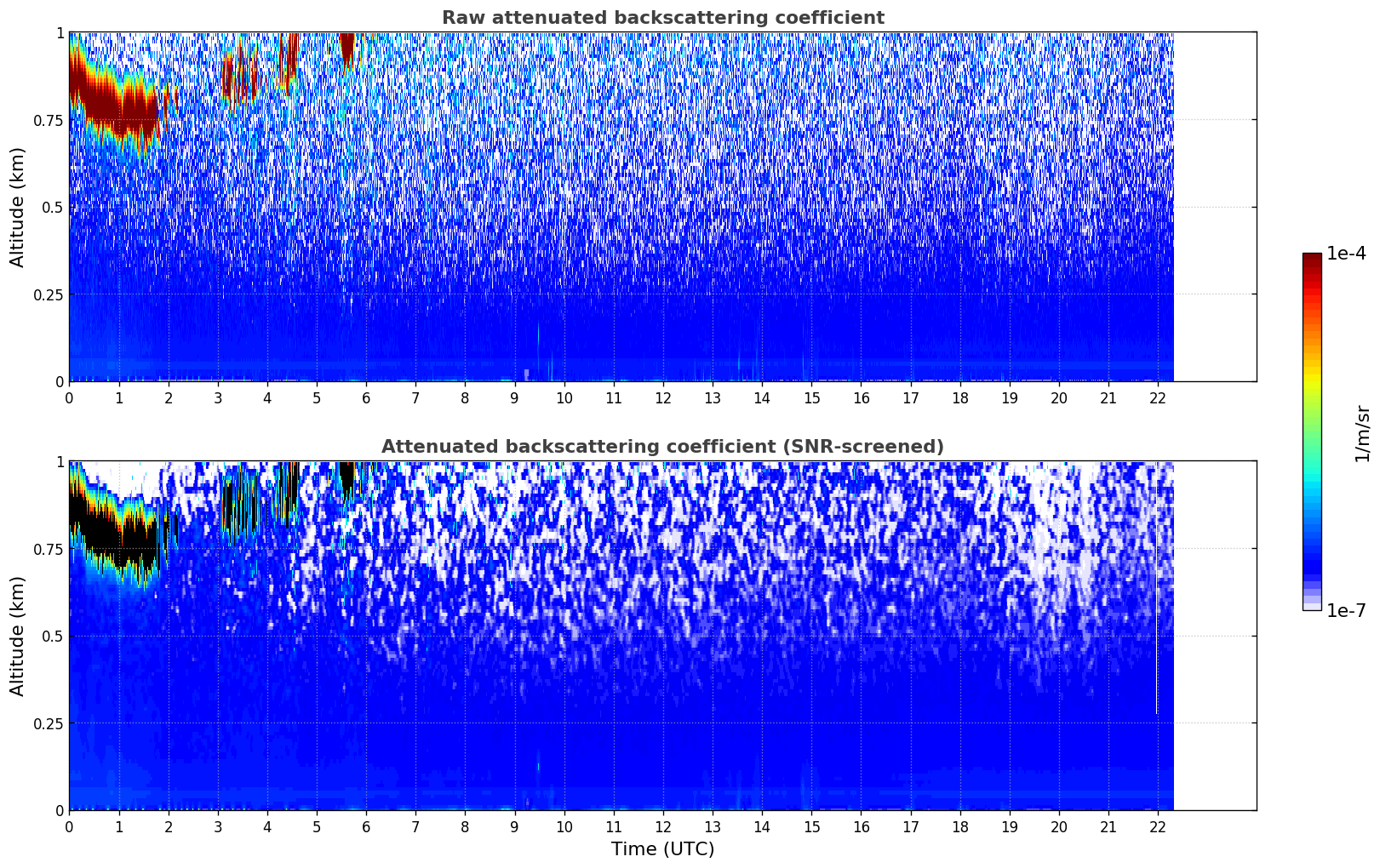The width and height of the screenshot is (1380, 868).
Task: Click the '1/m/sr' colorbar unit label
Action: point(1362,433)
